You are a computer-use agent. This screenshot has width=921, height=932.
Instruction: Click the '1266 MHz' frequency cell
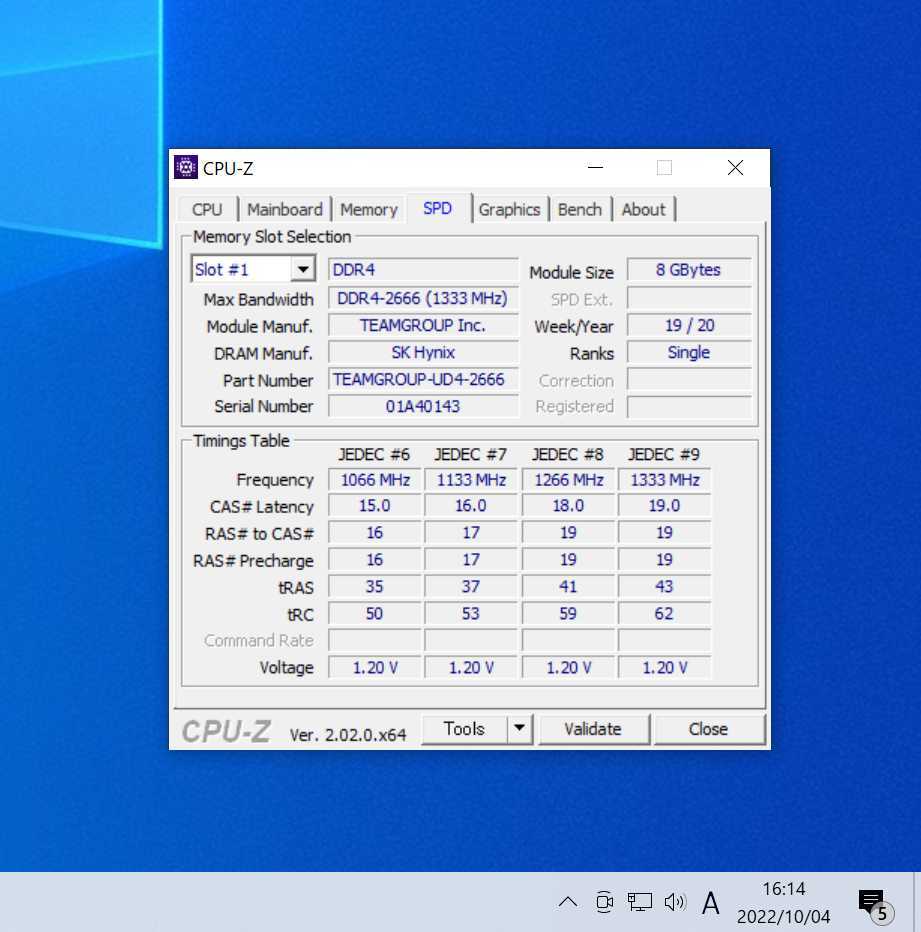tap(568, 480)
